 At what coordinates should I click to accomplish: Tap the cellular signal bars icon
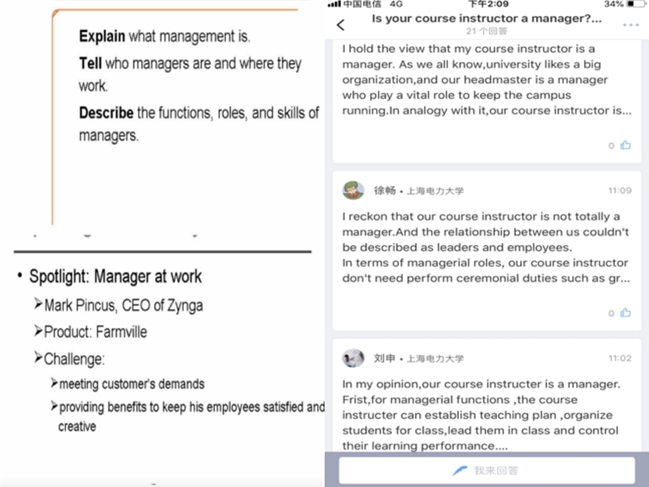334,5
